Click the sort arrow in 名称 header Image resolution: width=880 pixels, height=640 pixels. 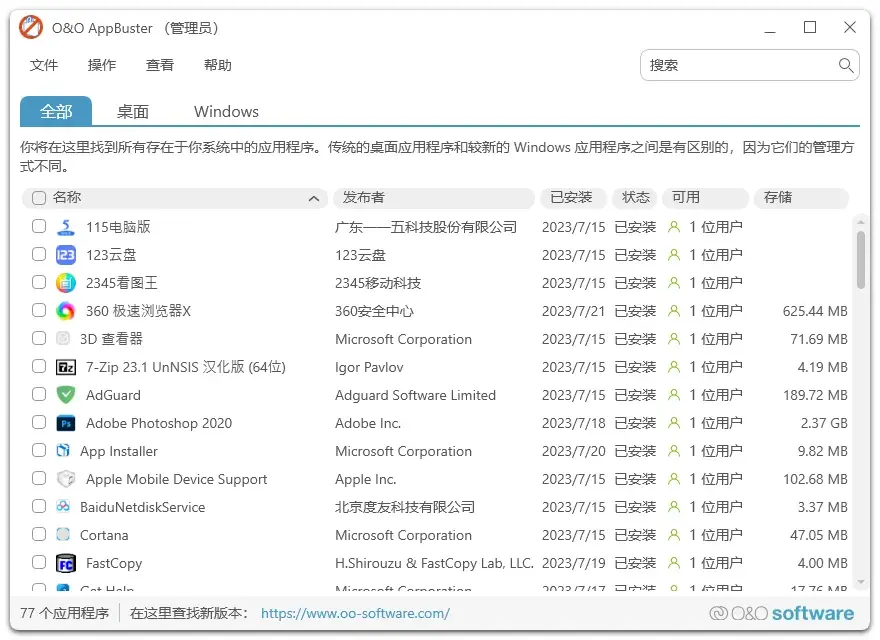[314, 198]
